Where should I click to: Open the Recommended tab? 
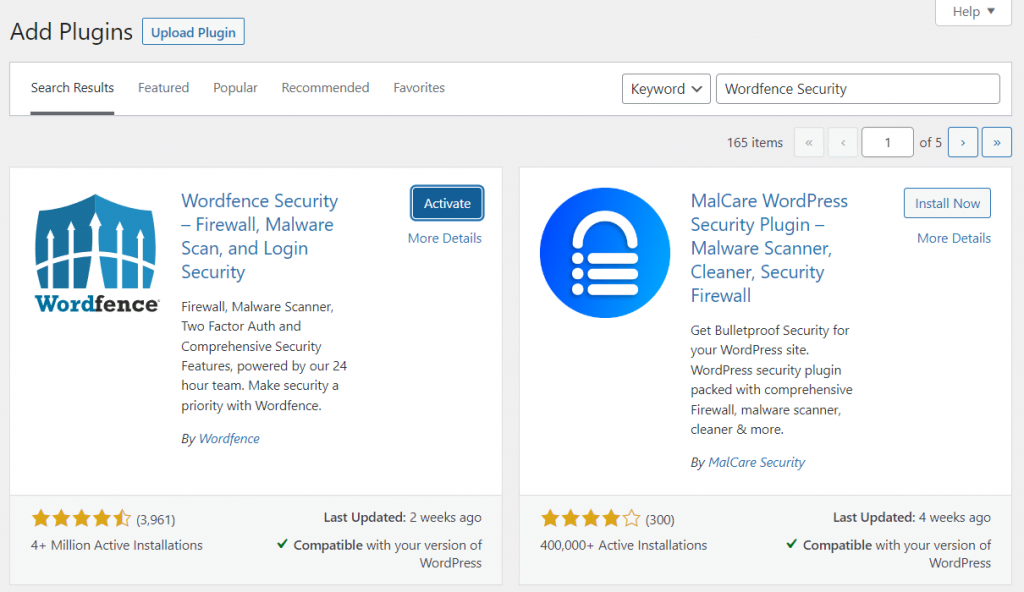[325, 88]
